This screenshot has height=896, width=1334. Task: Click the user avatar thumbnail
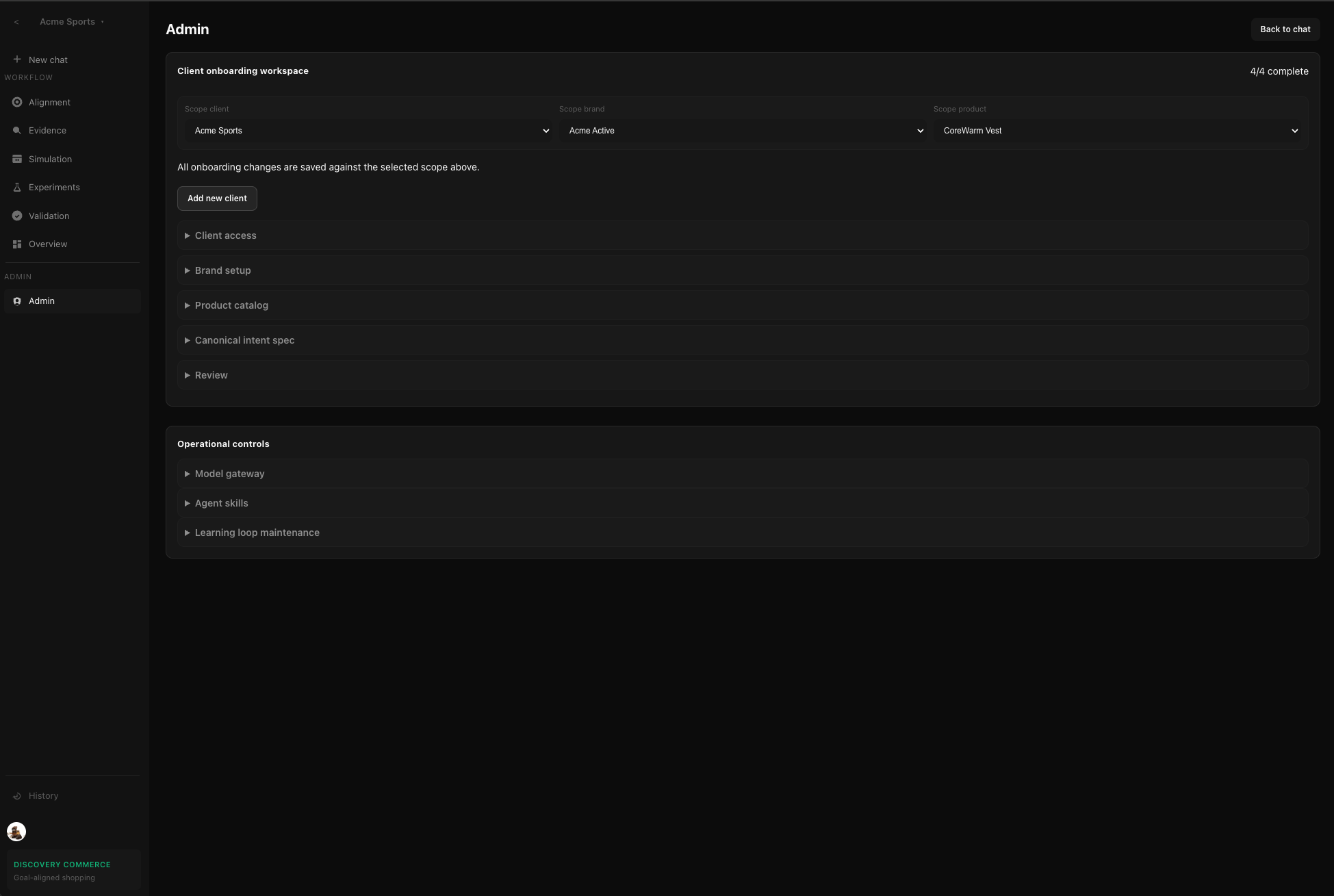(16, 832)
